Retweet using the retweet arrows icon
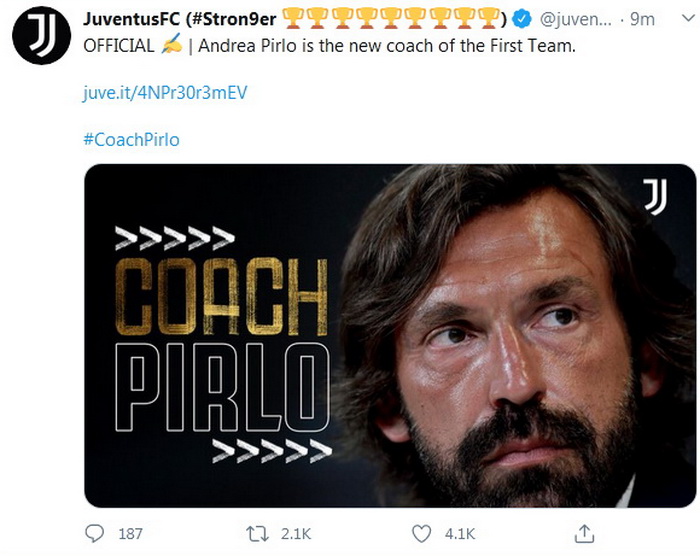 point(258,534)
